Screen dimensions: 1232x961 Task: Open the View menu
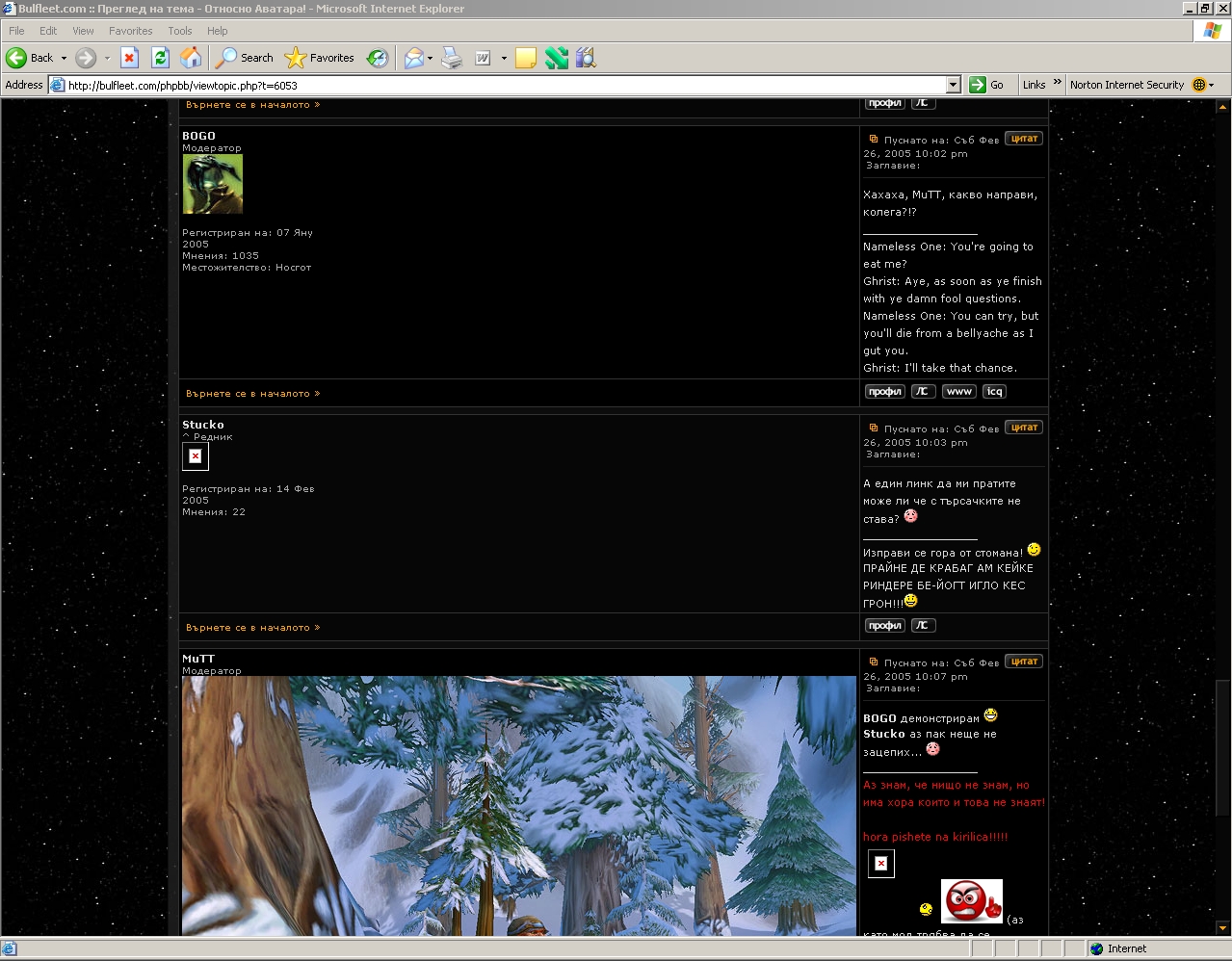[83, 31]
